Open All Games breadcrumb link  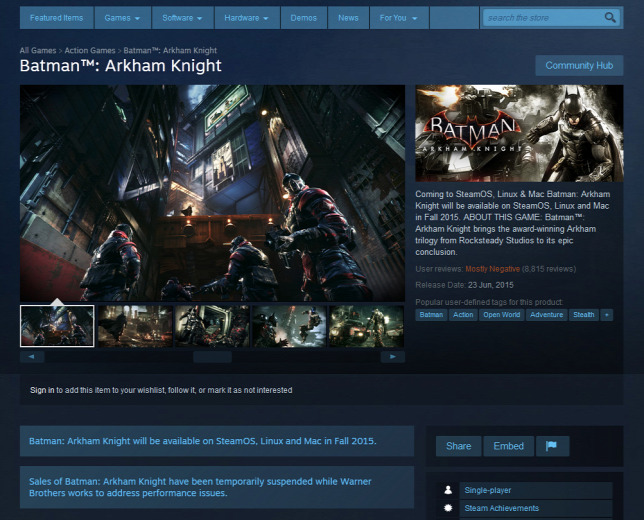pyautogui.click(x=38, y=51)
